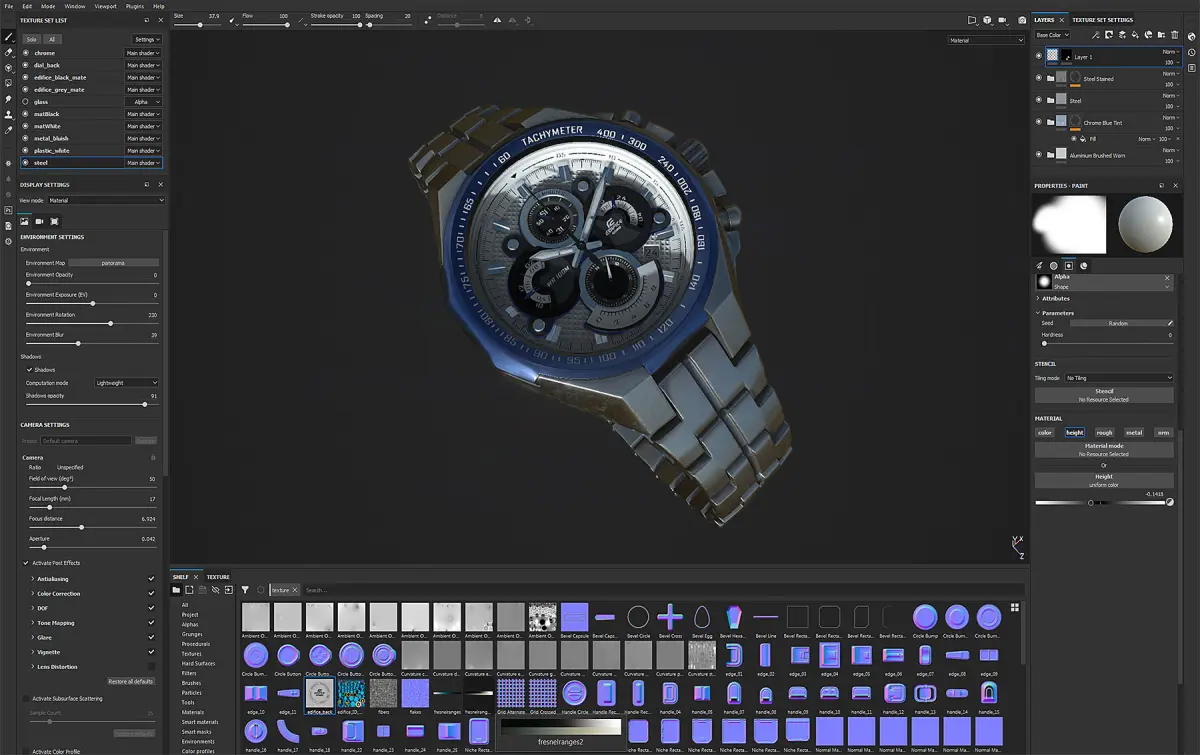Select the Smudge tool
Image resolution: width=1200 pixels, height=755 pixels.
pos(9,99)
